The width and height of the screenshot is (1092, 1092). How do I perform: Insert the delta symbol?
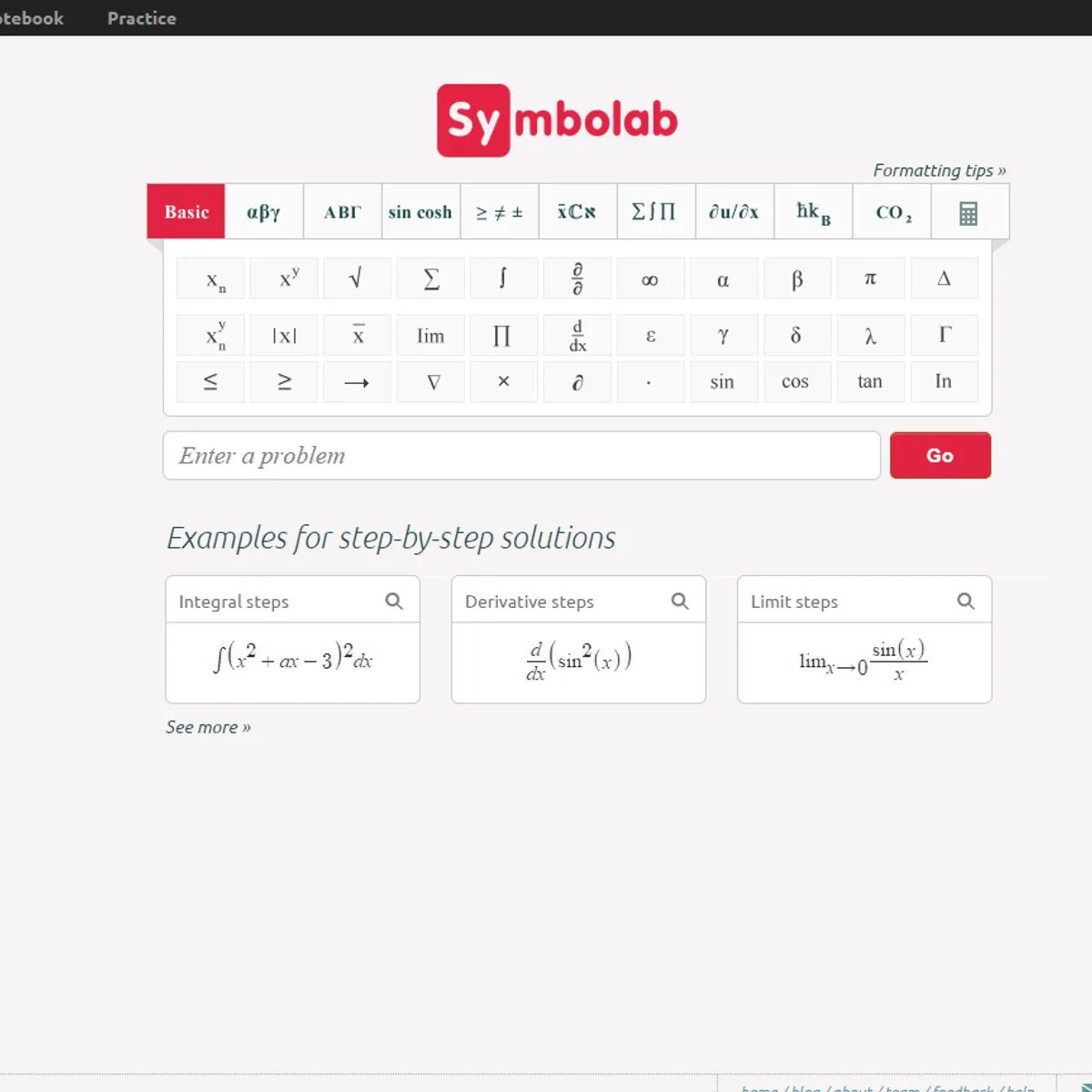(797, 335)
